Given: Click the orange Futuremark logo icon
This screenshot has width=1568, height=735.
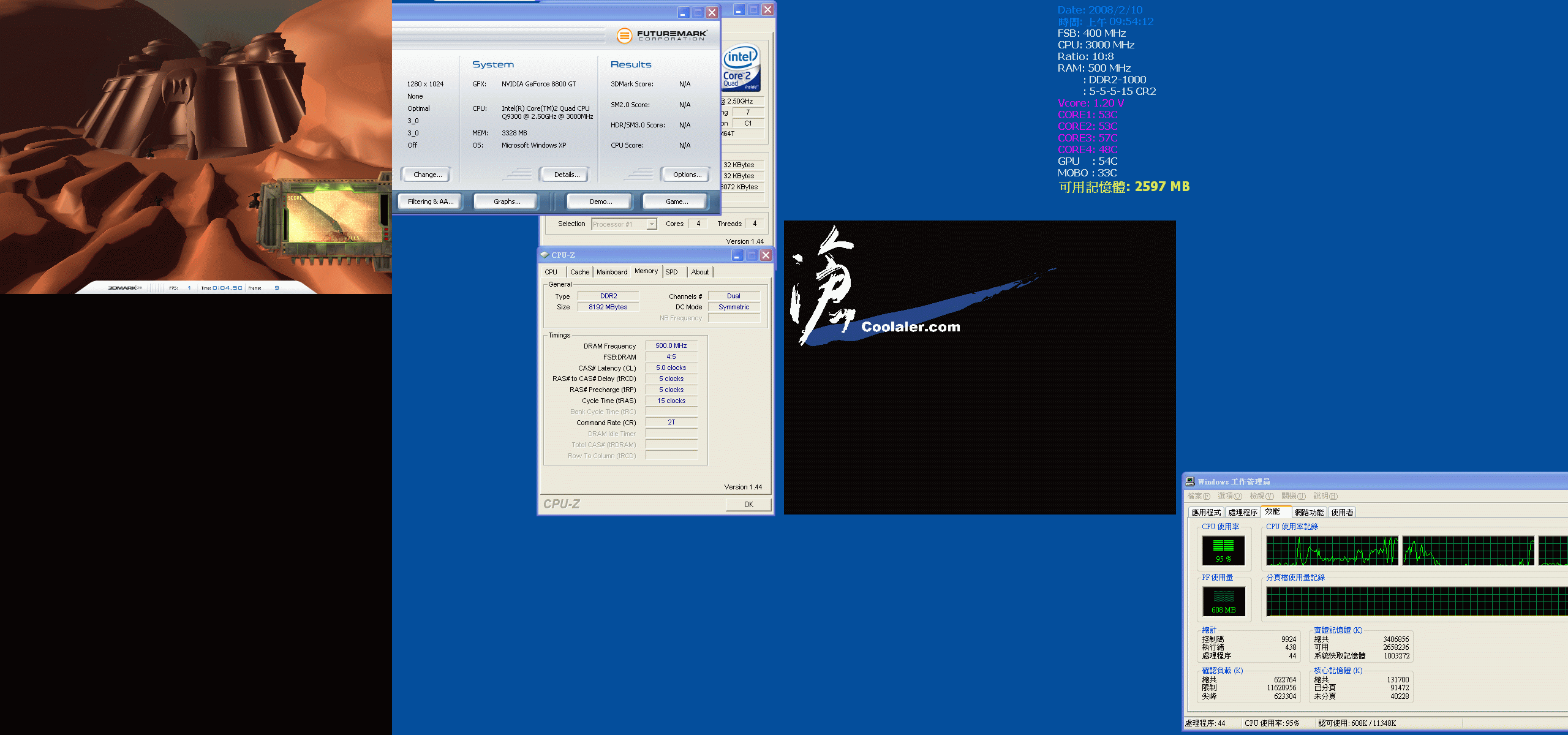Looking at the screenshot, I should pos(624,36).
